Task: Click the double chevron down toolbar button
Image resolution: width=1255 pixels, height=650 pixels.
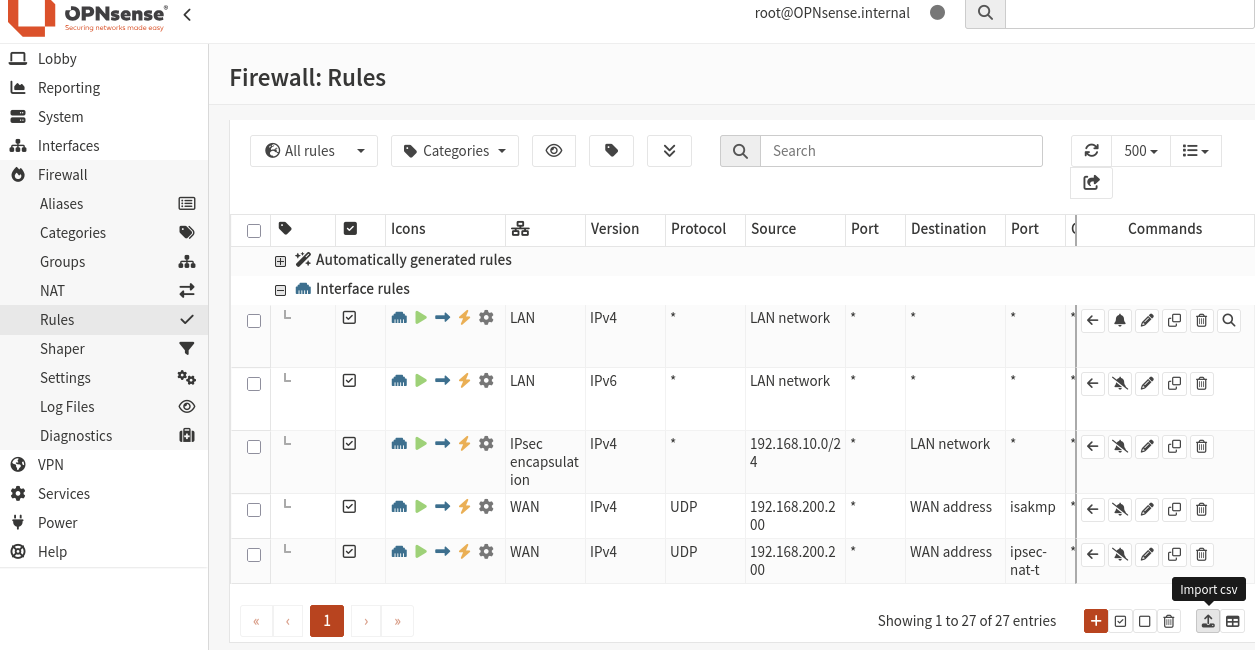Action: tap(669, 151)
